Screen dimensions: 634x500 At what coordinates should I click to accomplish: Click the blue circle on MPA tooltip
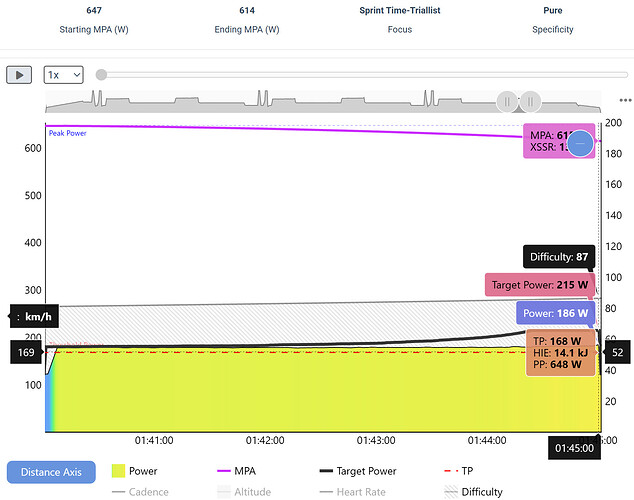click(580, 144)
